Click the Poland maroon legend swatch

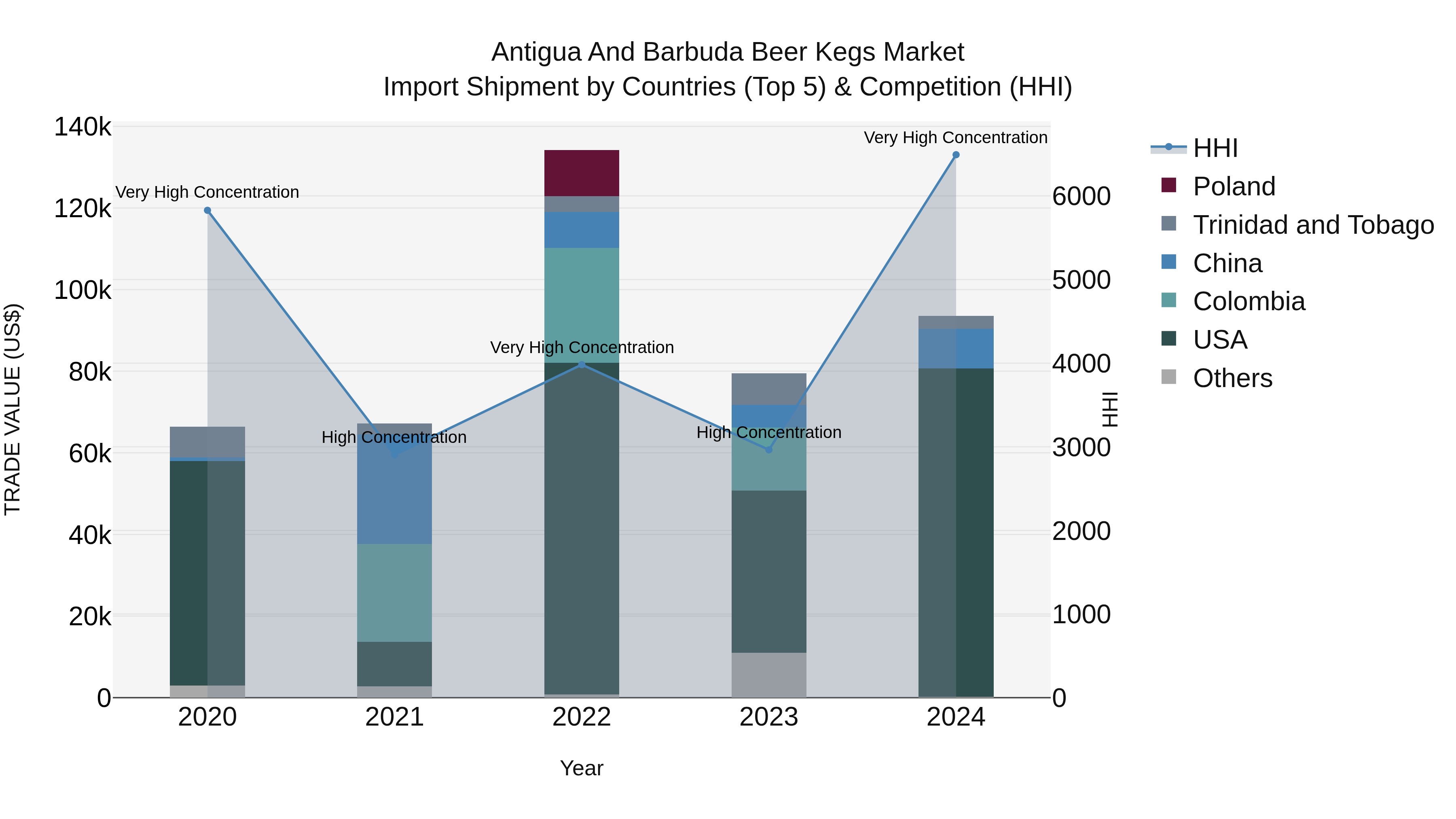[x=1168, y=185]
